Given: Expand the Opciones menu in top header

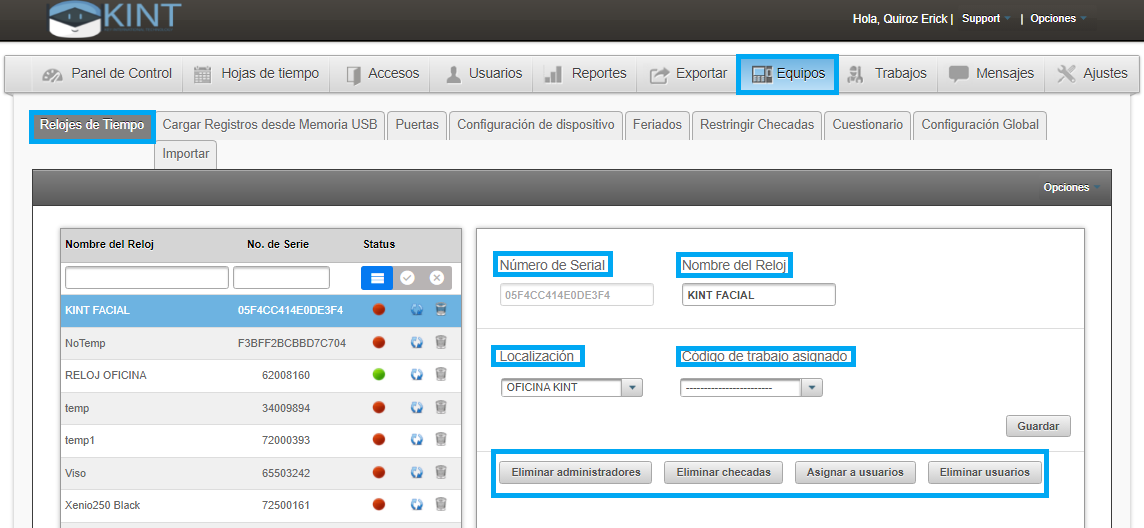Looking at the screenshot, I should pyautogui.click(x=1059, y=19).
